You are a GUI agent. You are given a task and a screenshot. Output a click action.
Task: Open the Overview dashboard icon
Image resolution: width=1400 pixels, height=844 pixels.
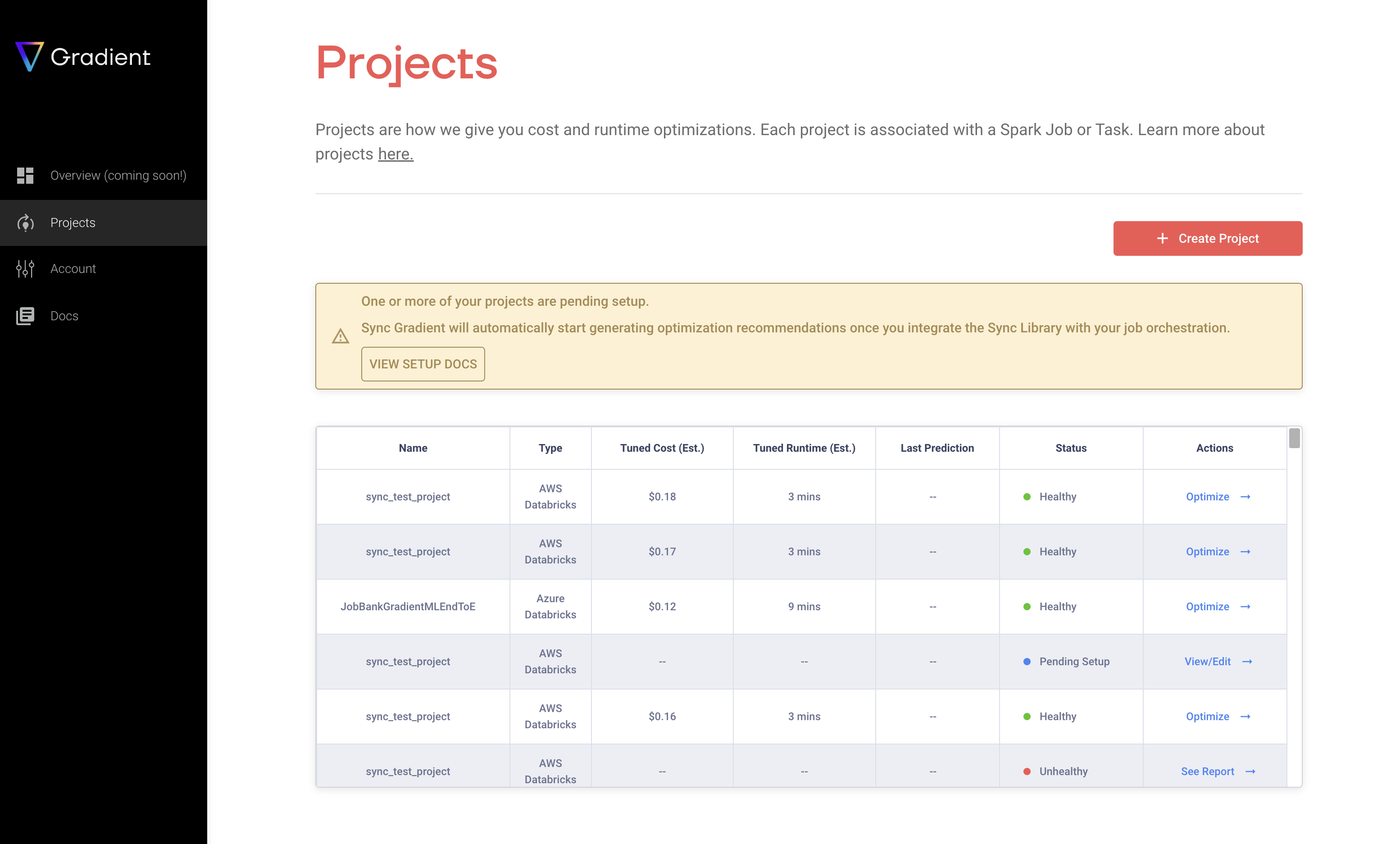pos(25,176)
